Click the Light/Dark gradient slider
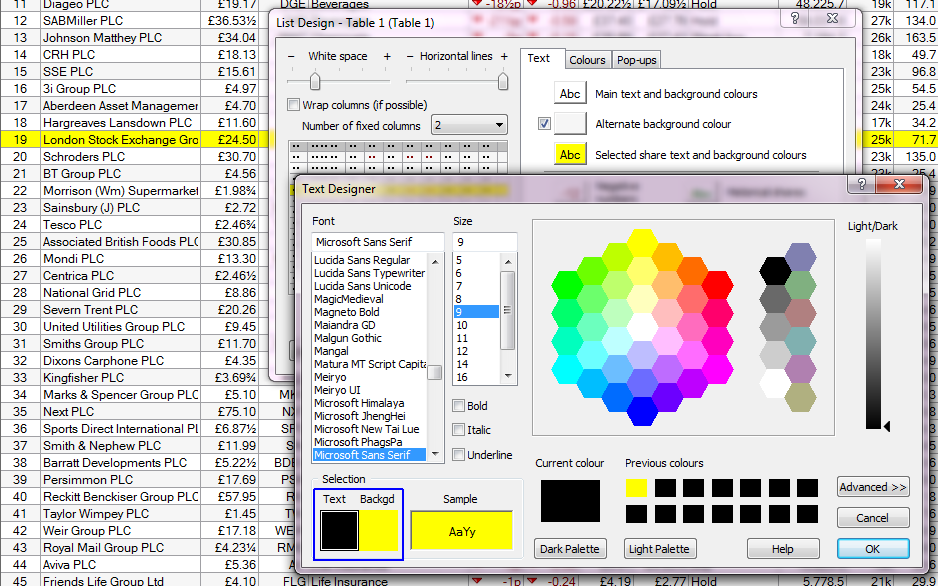938x586 pixels. (x=873, y=334)
